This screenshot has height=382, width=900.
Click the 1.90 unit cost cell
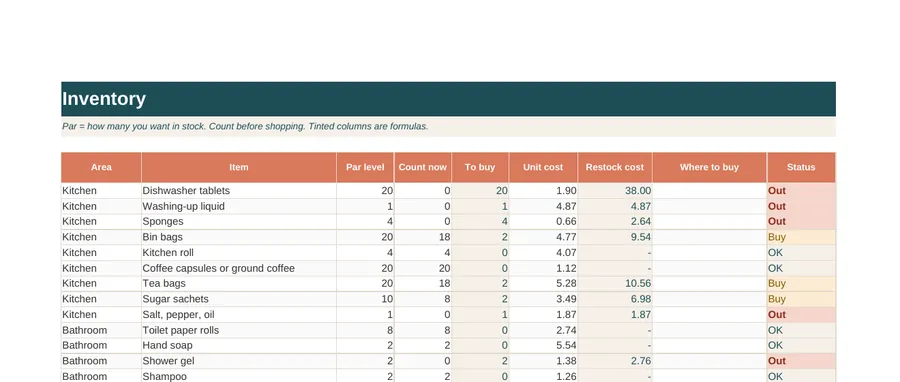click(543, 191)
